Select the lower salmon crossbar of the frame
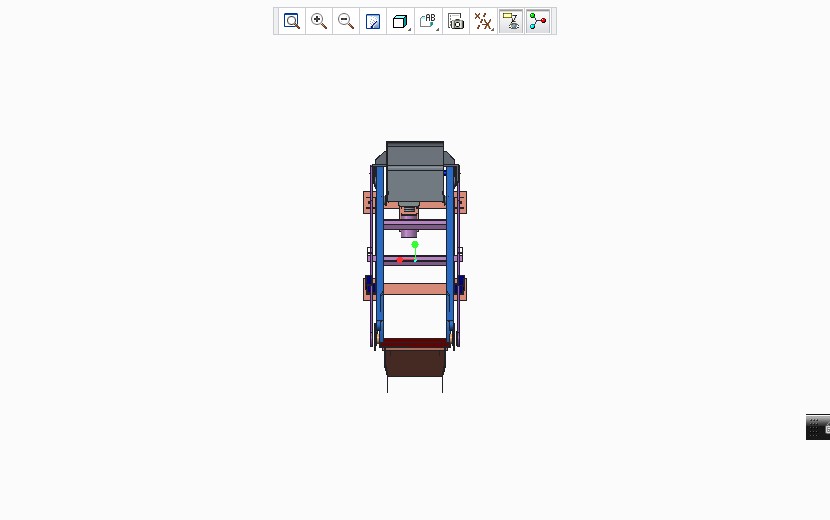Screen dimensions: 830x520 [415, 289]
